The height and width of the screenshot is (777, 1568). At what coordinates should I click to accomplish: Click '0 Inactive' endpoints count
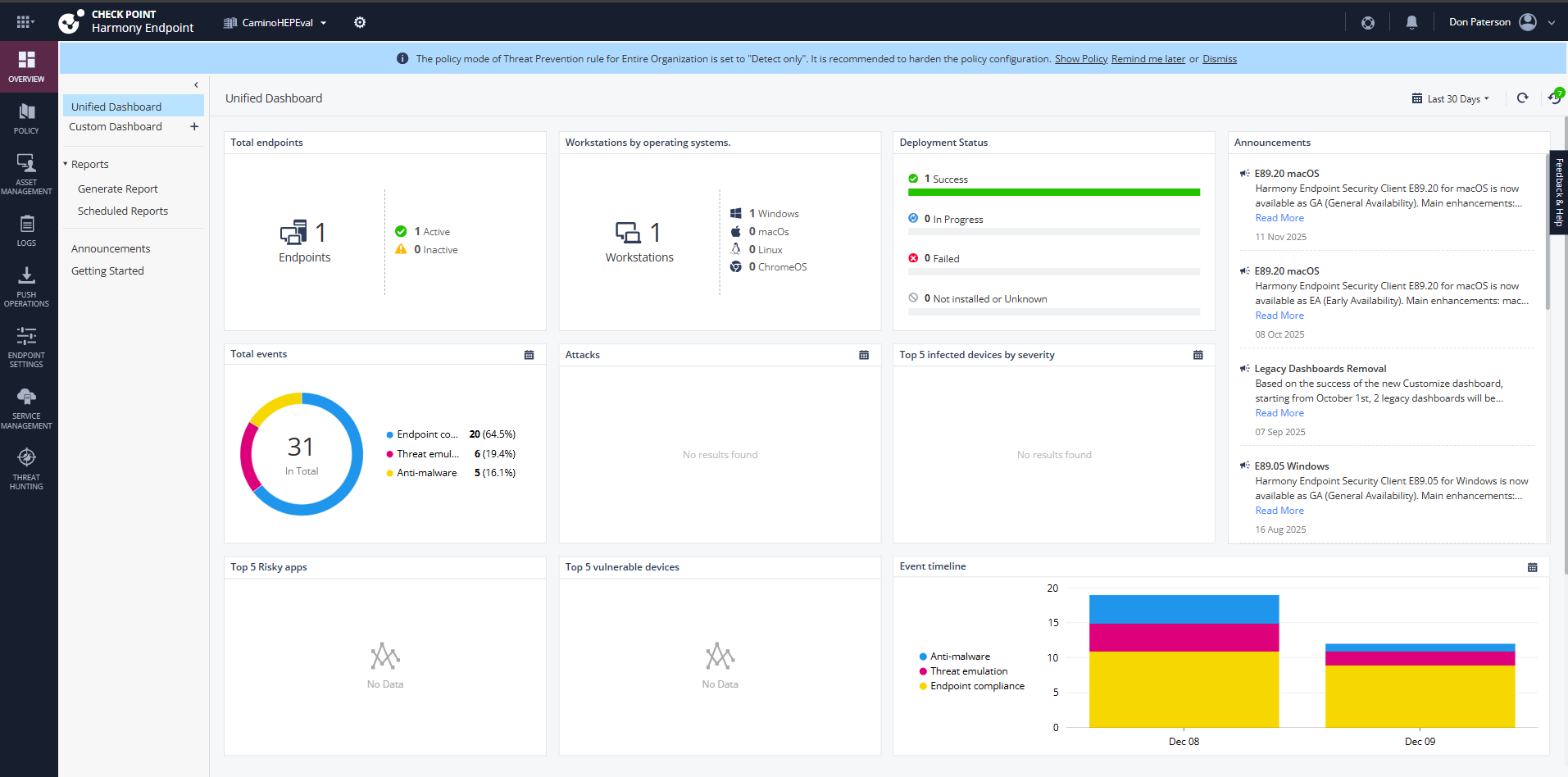pos(435,250)
